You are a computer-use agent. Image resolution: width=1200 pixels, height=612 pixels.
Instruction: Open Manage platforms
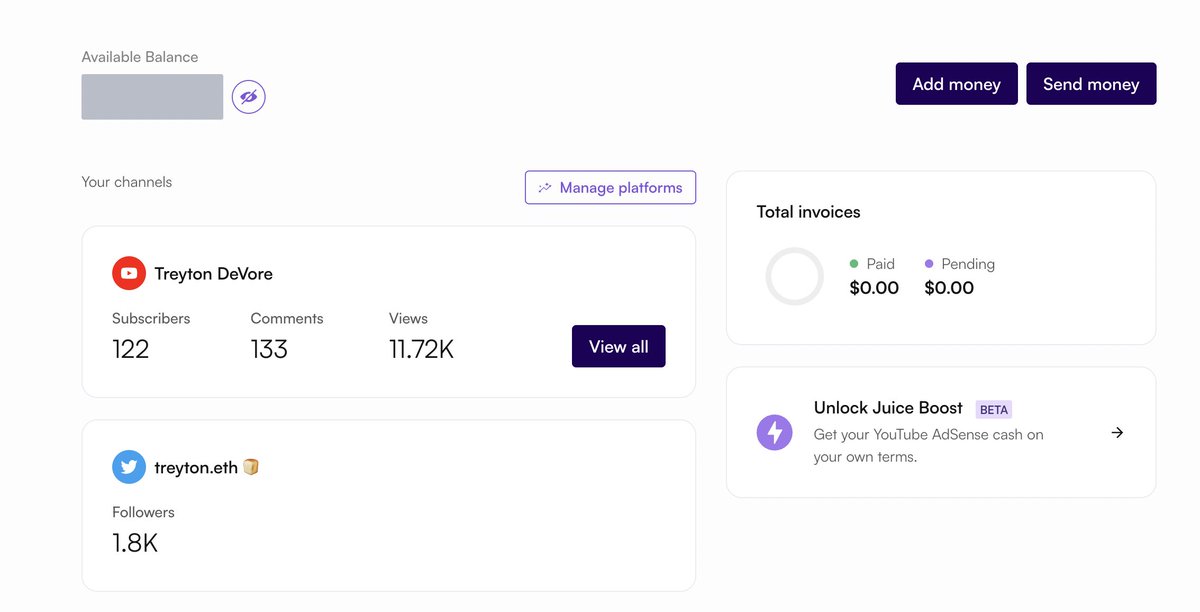610,187
